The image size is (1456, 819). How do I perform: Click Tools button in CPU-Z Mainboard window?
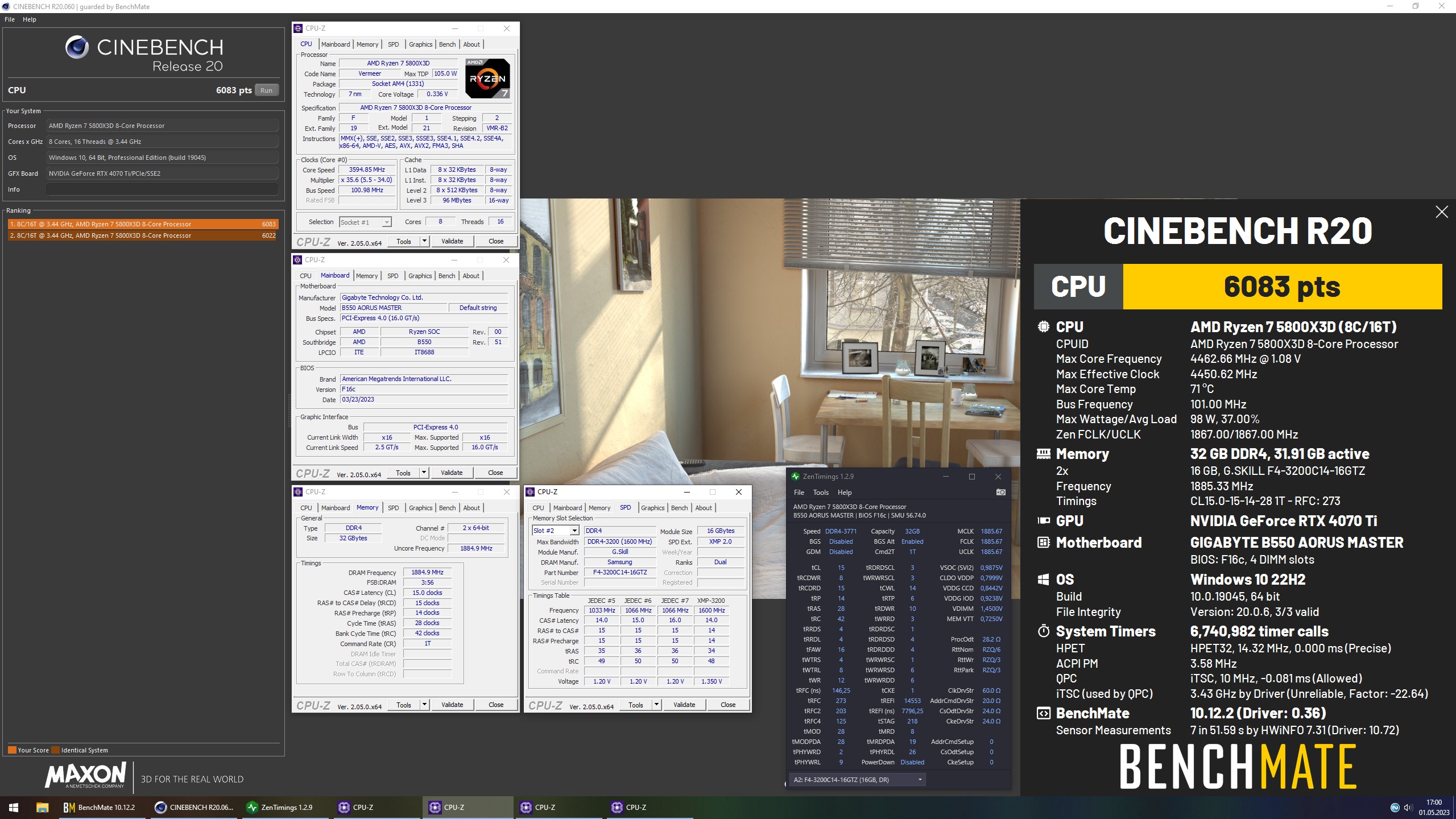(x=403, y=473)
